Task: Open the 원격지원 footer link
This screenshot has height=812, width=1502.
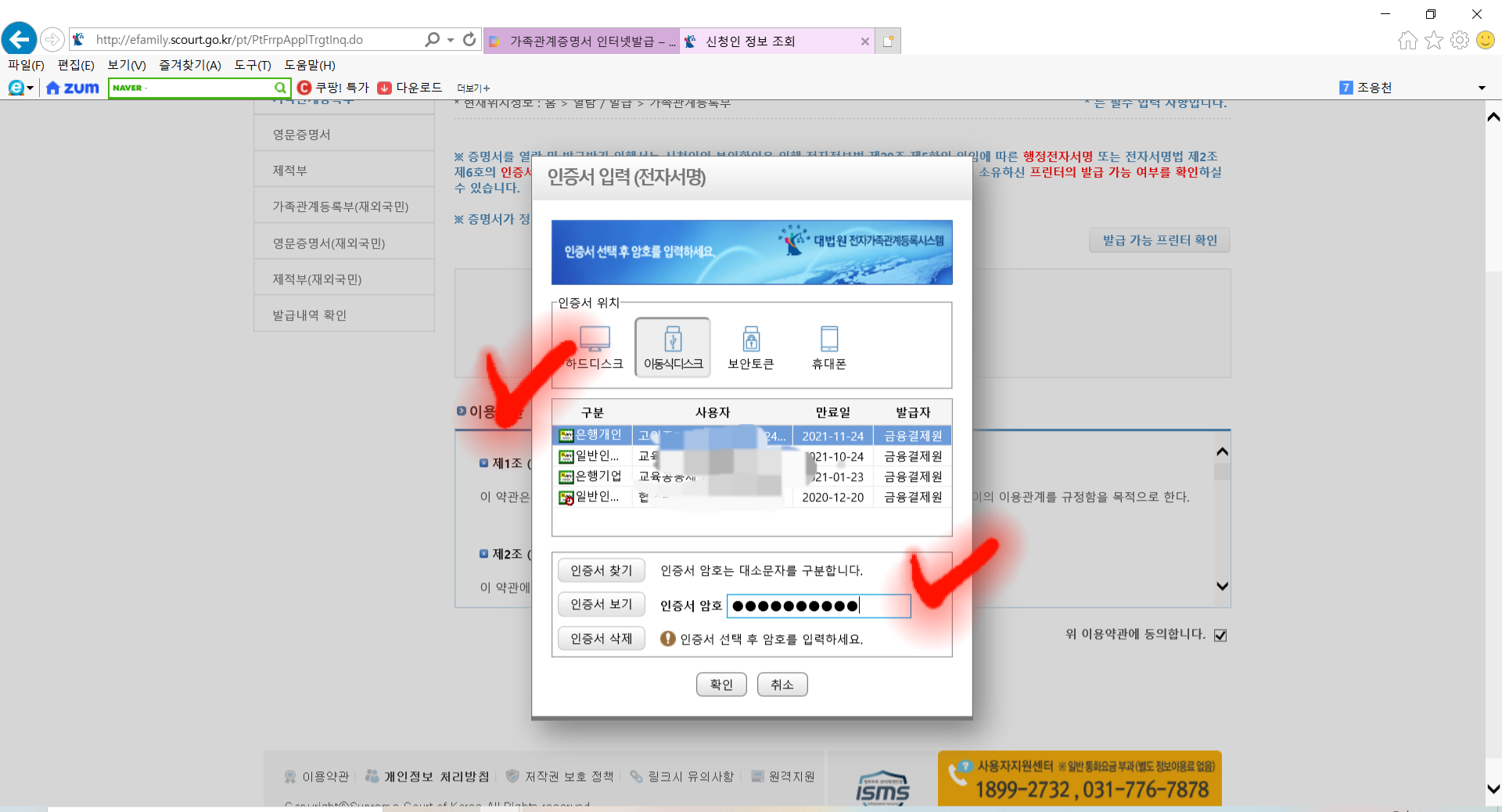Action: tap(783, 776)
